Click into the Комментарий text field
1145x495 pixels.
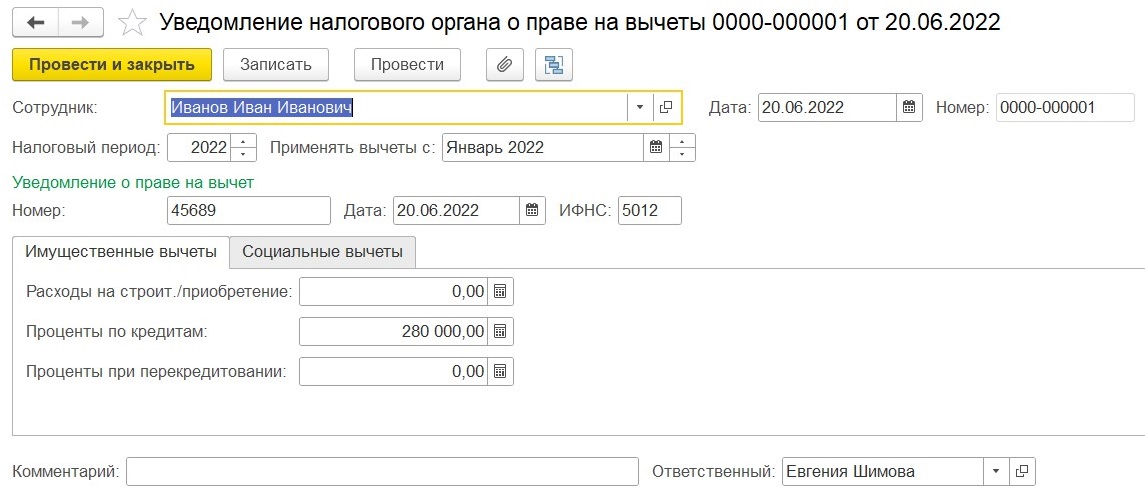[x=383, y=472]
